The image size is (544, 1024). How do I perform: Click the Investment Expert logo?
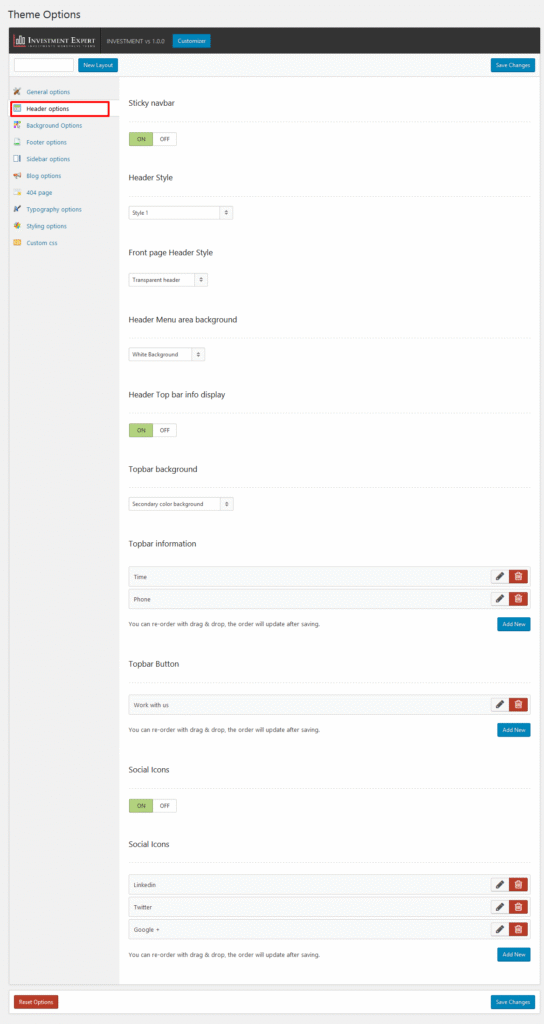(x=54, y=41)
